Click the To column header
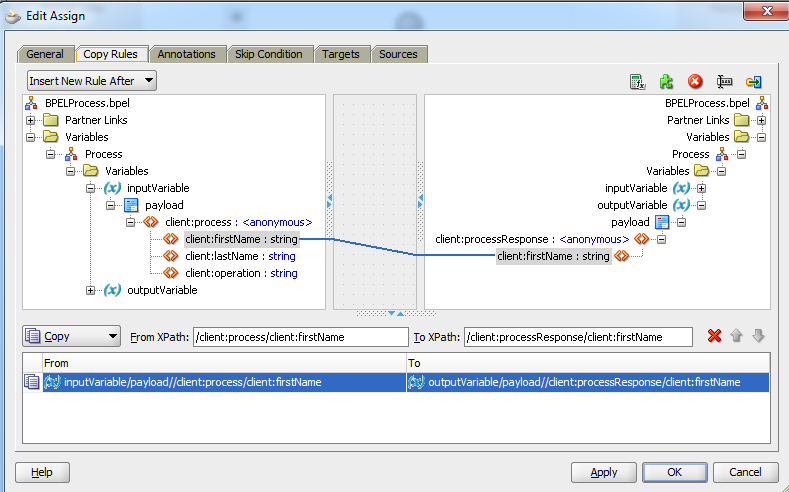789x492 pixels. point(588,363)
